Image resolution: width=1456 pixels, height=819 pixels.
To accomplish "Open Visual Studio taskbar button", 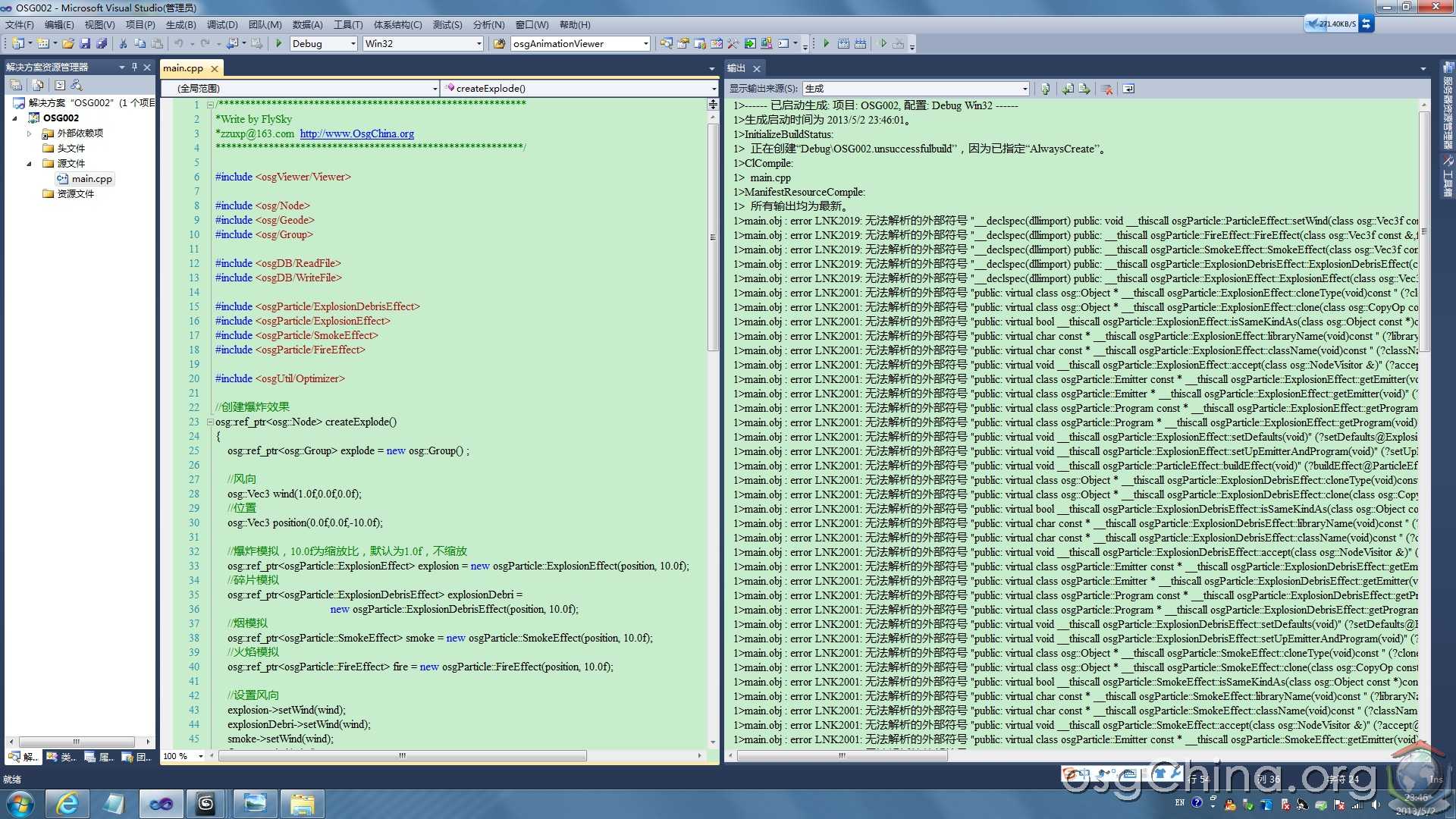I will click(161, 804).
